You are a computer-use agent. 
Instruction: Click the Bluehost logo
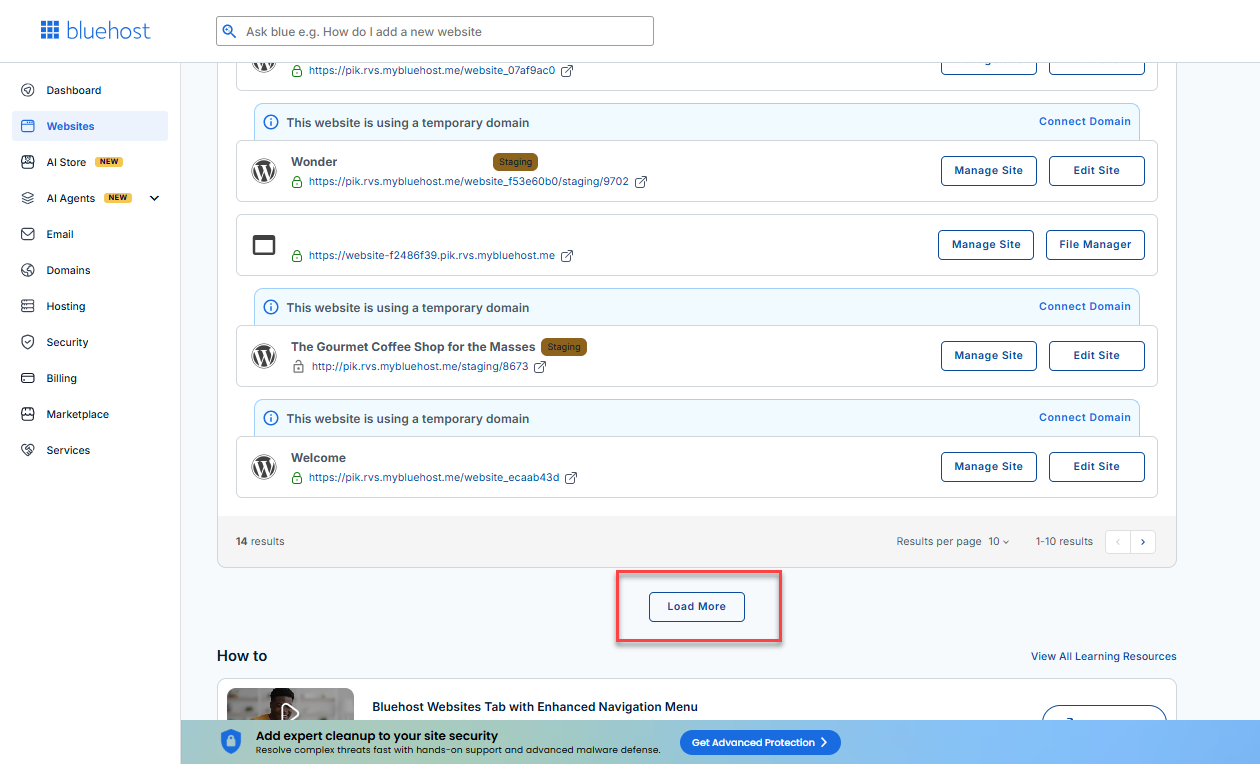pos(96,31)
